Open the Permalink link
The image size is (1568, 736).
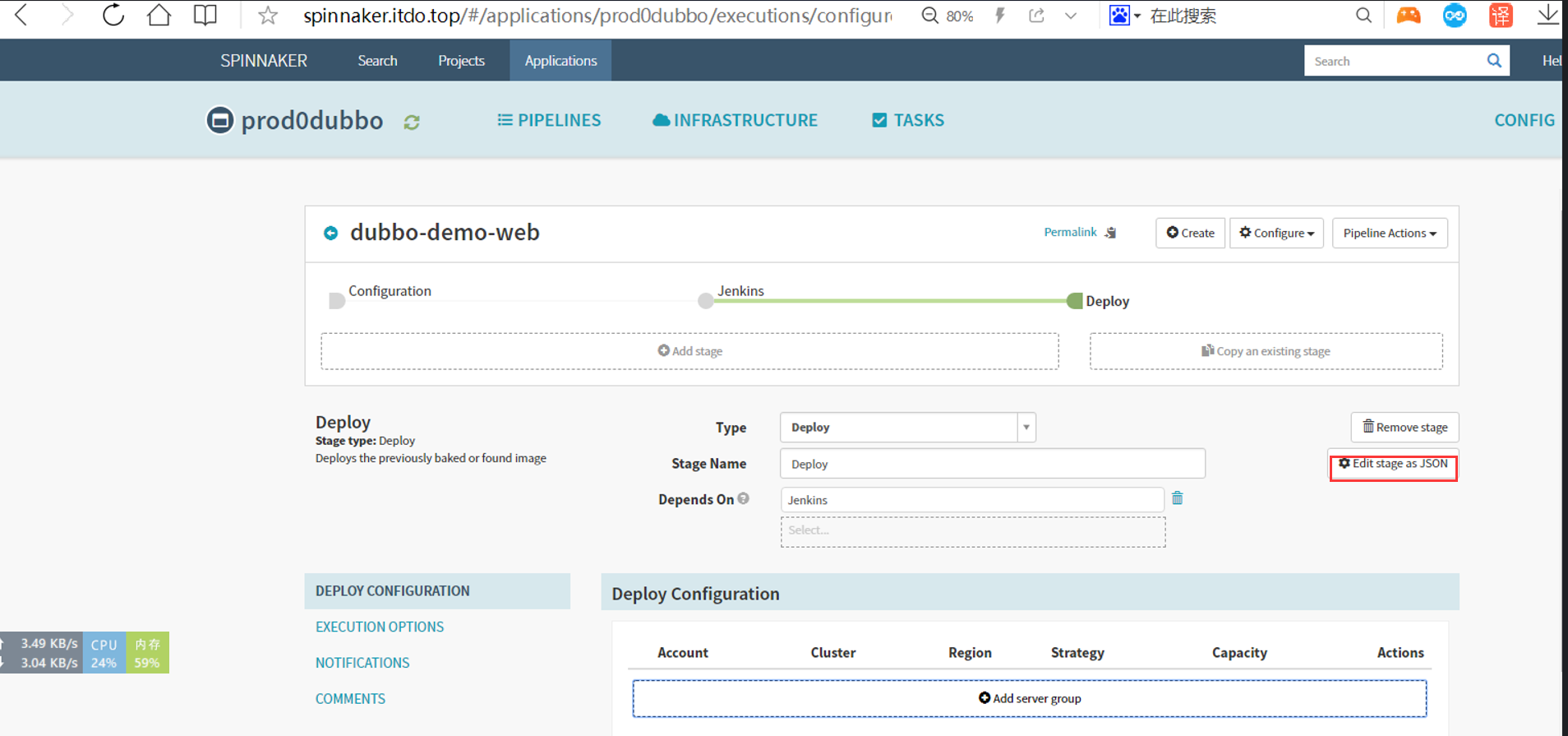point(1070,232)
